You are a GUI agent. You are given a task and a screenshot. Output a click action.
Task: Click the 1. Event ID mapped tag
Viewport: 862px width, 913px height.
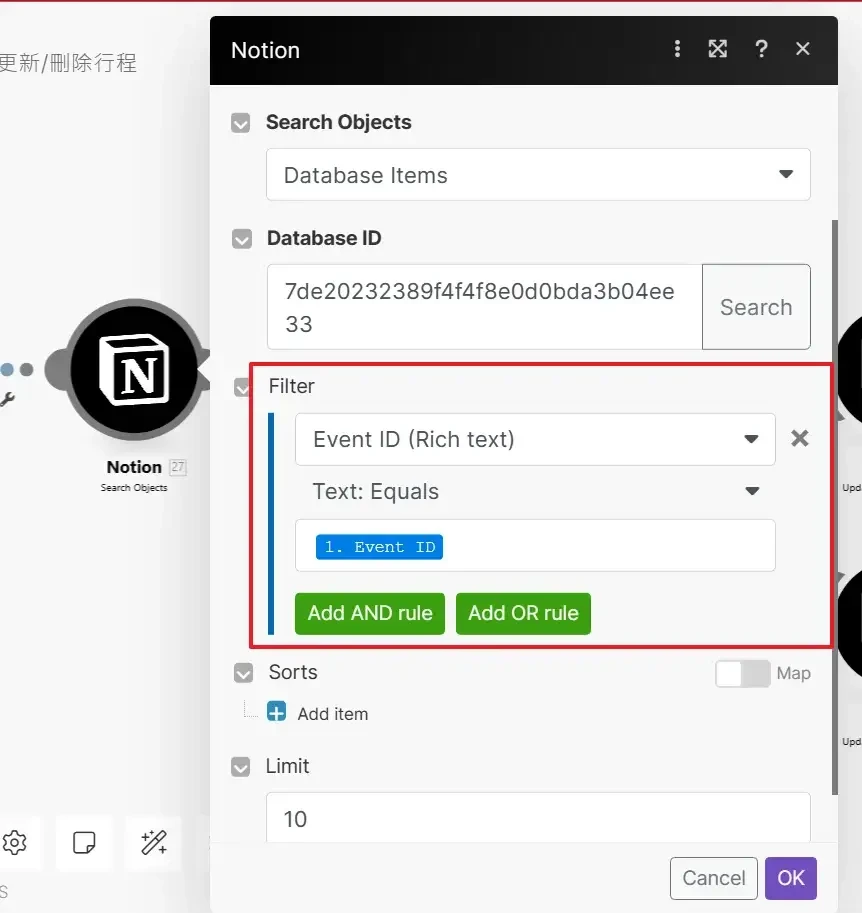(x=379, y=547)
